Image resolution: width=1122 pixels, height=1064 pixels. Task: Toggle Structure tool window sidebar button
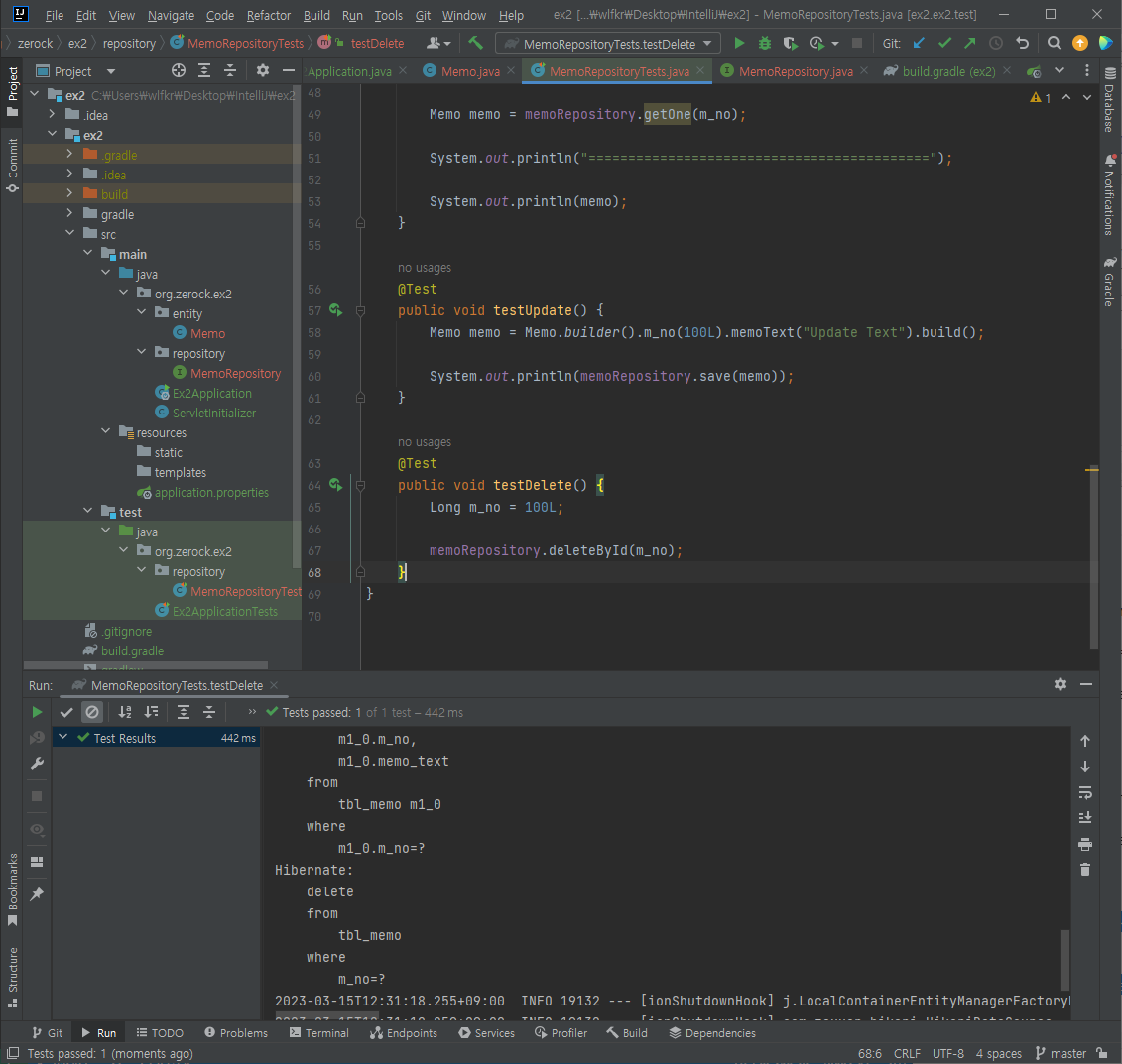coord(12,978)
